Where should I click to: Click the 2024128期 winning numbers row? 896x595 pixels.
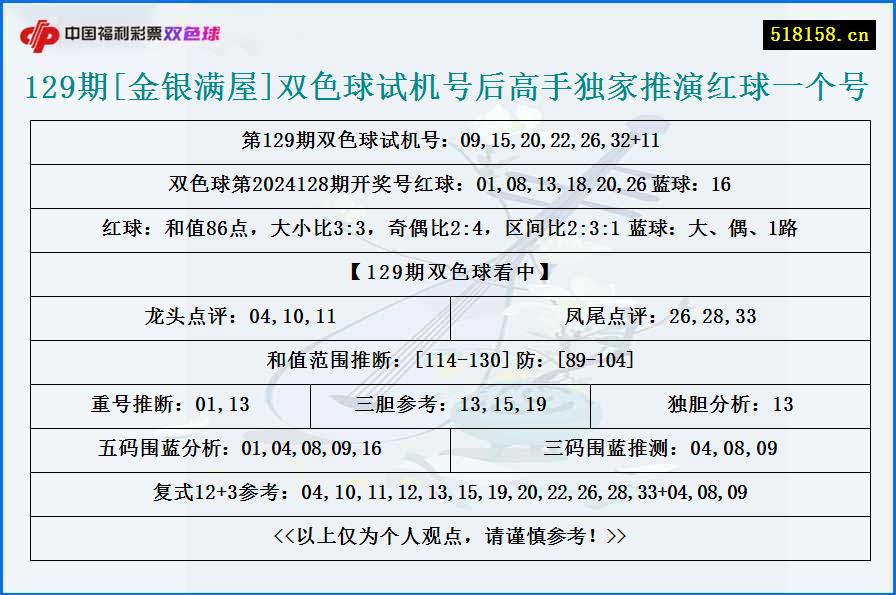448,185
